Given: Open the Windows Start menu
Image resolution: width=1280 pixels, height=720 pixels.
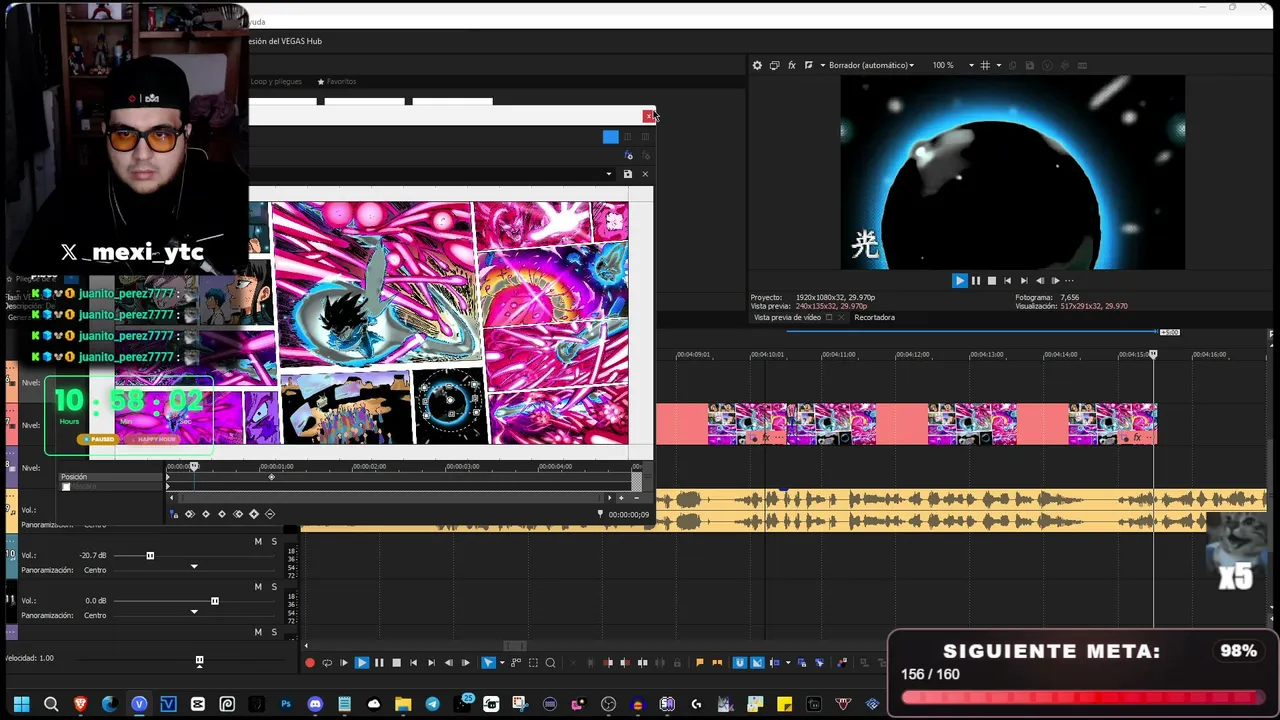Looking at the screenshot, I should click(21, 704).
